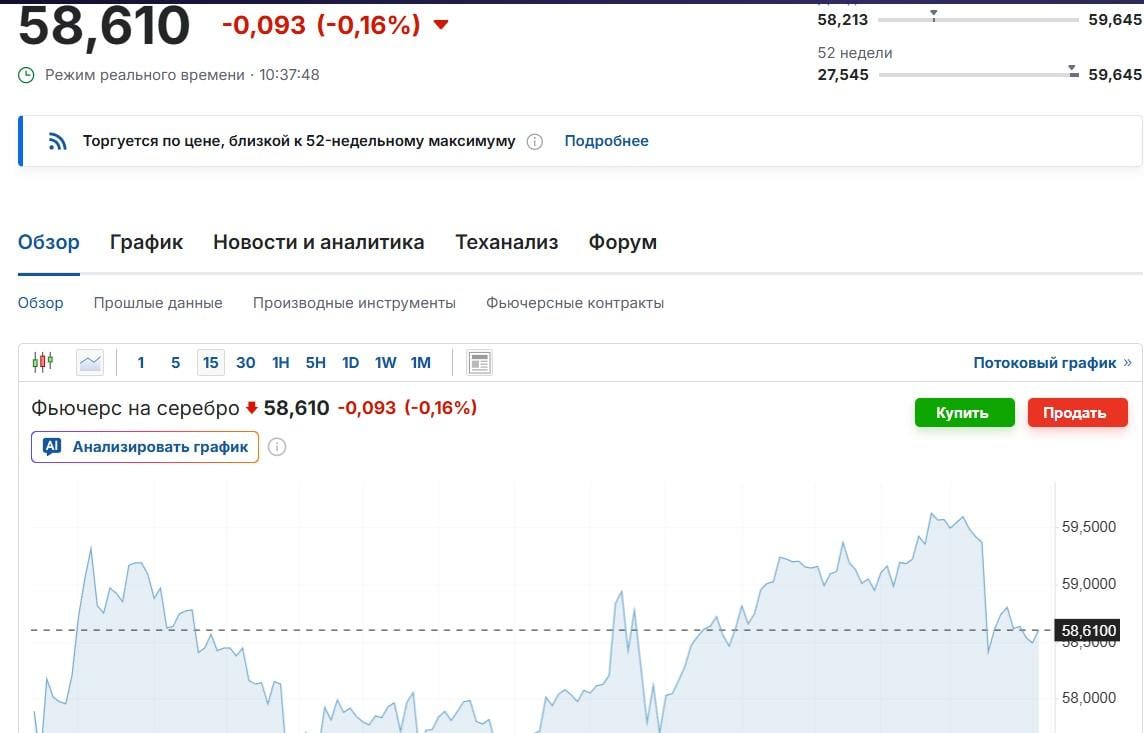Switch to the Теханализ tab
1144x733 pixels.
(x=507, y=242)
